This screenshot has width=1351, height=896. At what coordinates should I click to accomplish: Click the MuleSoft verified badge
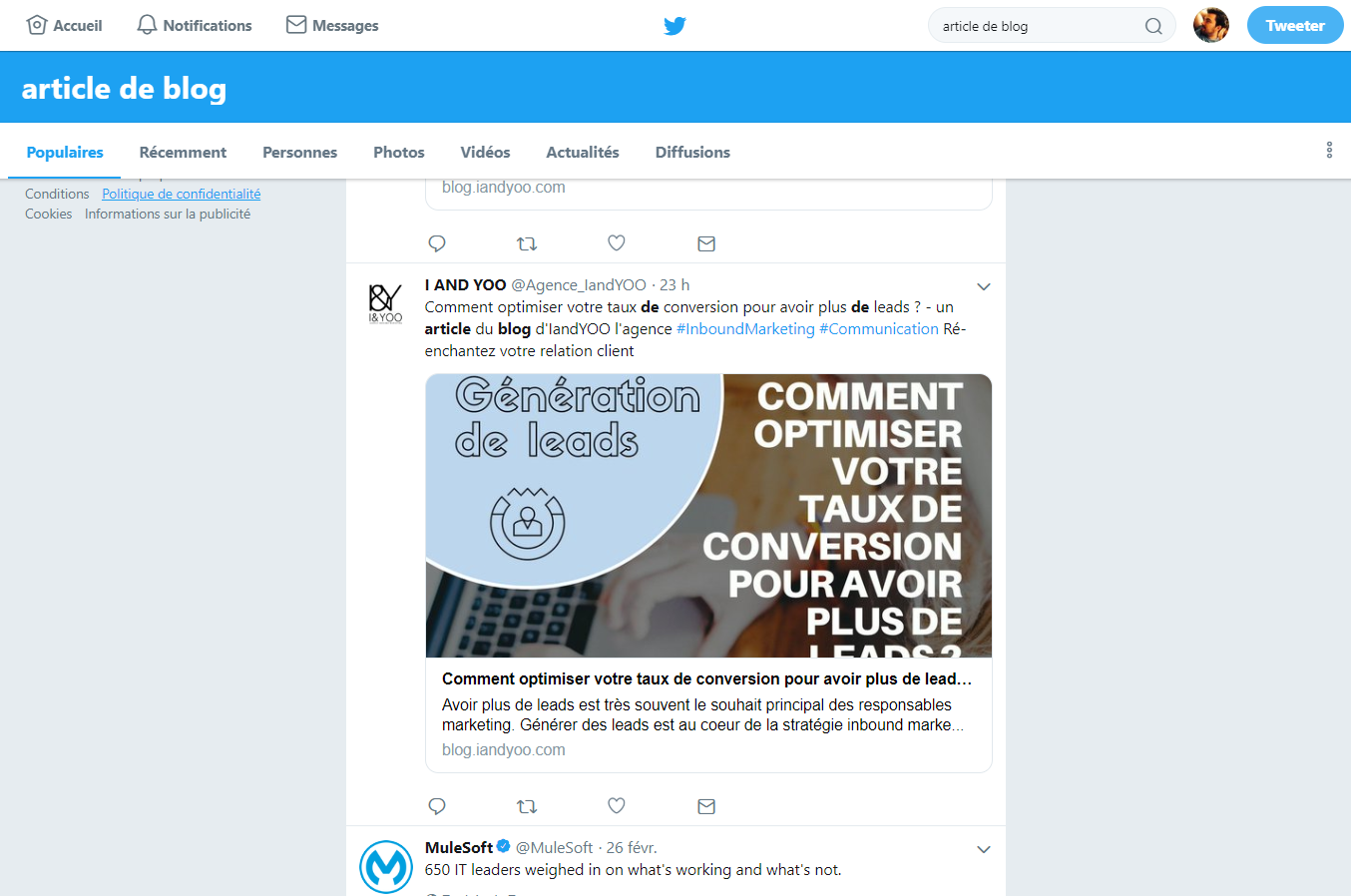pyautogui.click(x=504, y=847)
